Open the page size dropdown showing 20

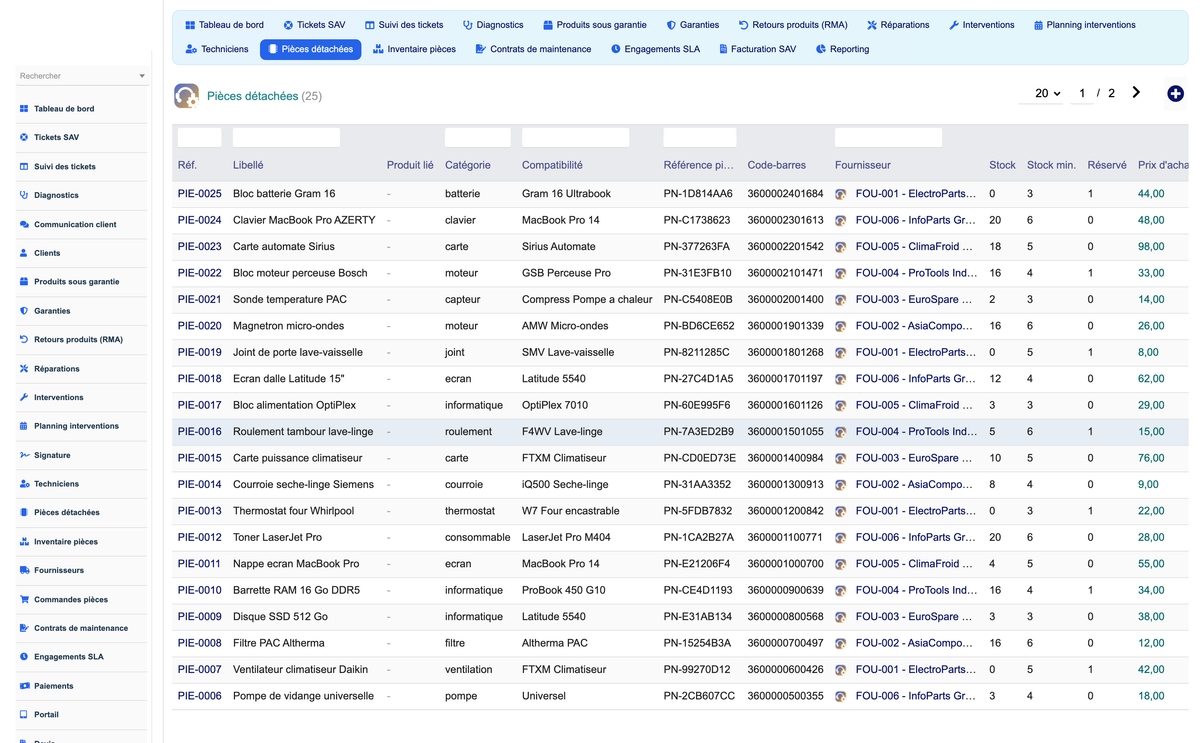[1041, 93]
